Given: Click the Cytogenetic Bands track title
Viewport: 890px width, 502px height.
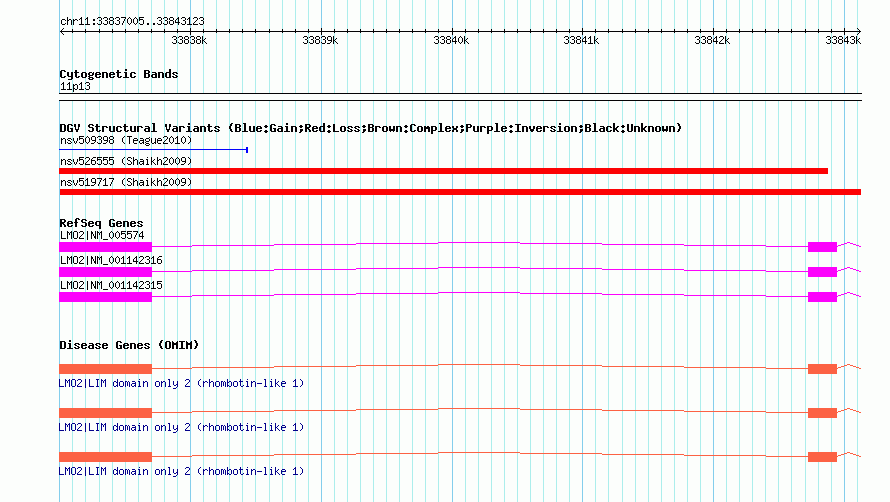Looking at the screenshot, I should pyautogui.click(x=119, y=74).
